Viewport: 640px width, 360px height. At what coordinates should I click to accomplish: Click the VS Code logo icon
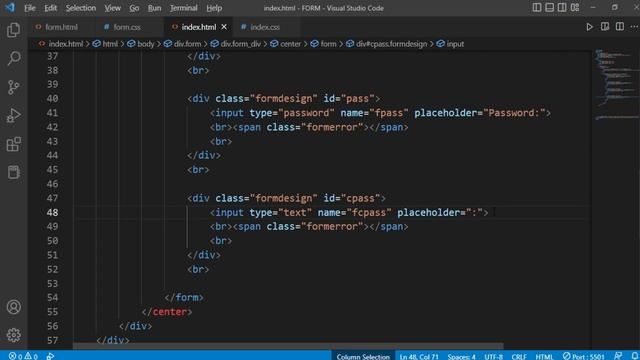[x=10, y=7]
